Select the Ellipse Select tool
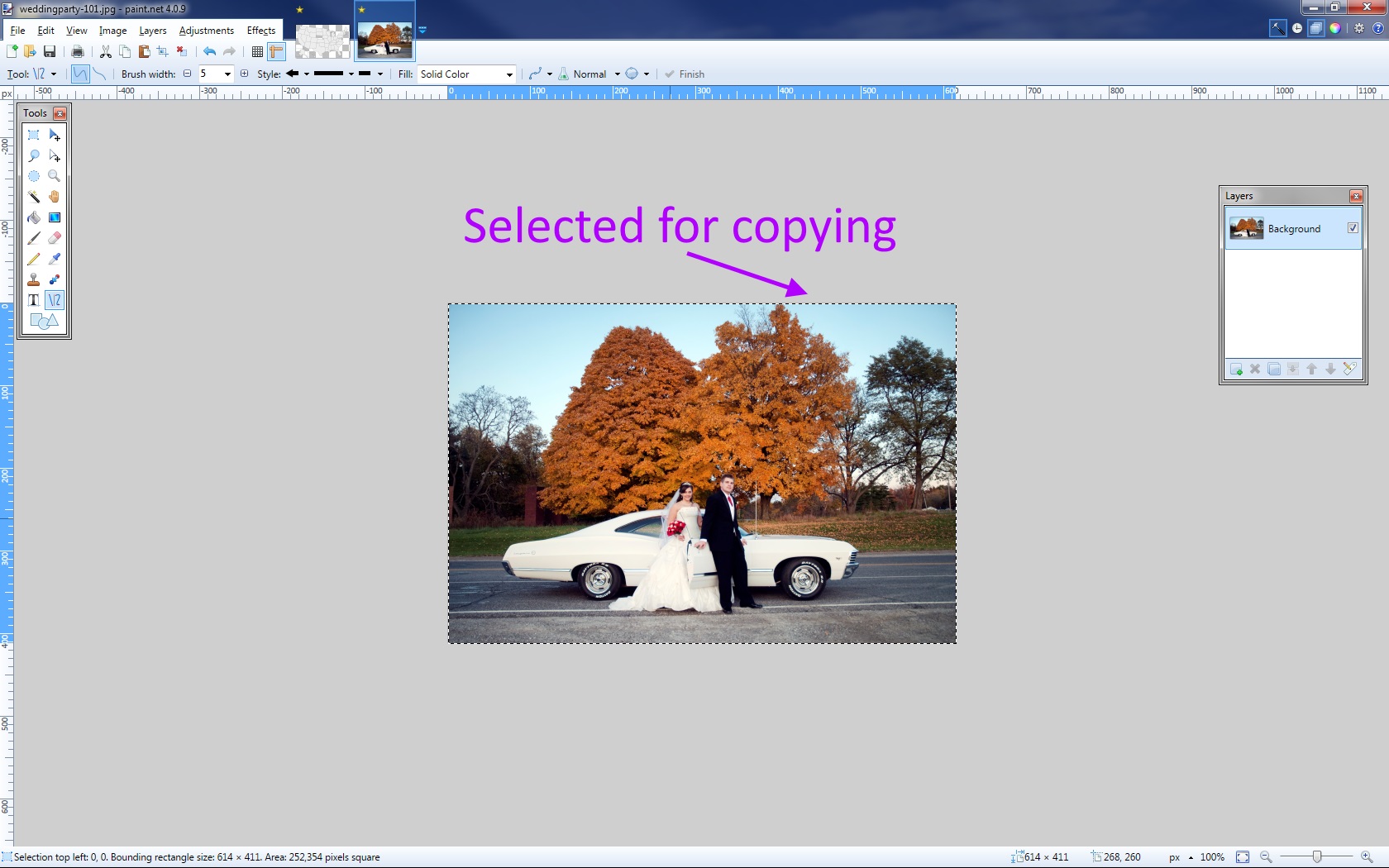 pyautogui.click(x=34, y=176)
